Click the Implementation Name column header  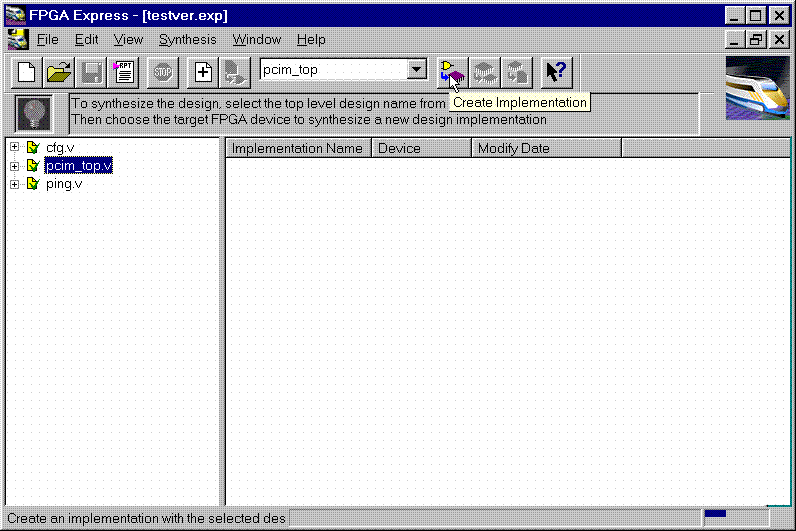(298, 148)
